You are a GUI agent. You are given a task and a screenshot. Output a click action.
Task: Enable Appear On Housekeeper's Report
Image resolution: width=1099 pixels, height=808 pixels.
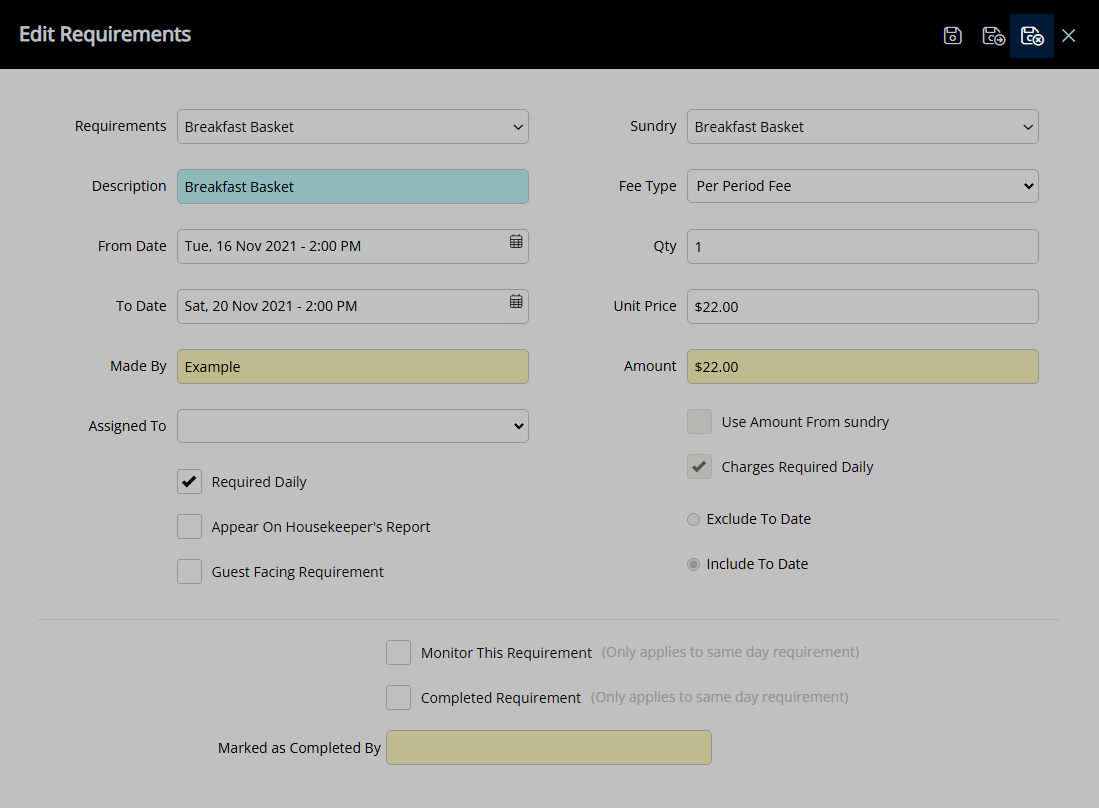click(x=189, y=527)
